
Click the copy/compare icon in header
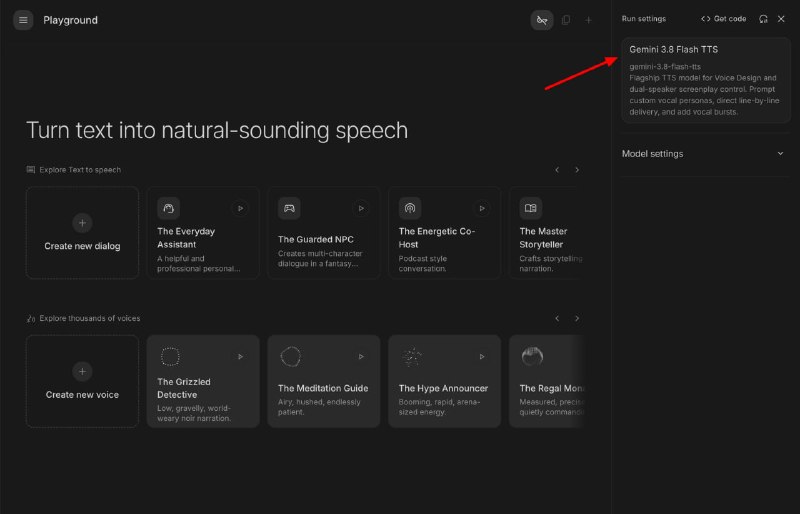(566, 20)
